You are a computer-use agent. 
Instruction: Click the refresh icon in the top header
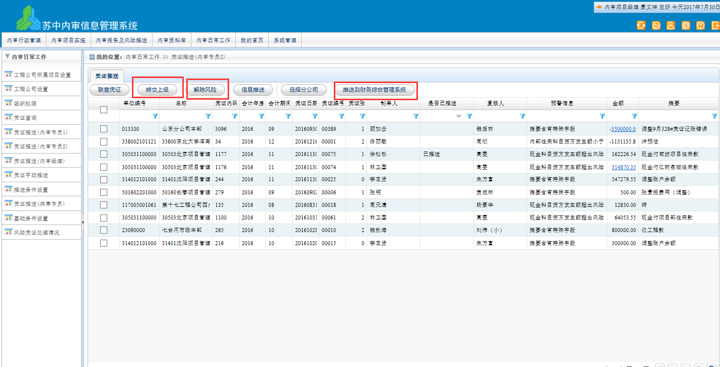click(x=641, y=26)
